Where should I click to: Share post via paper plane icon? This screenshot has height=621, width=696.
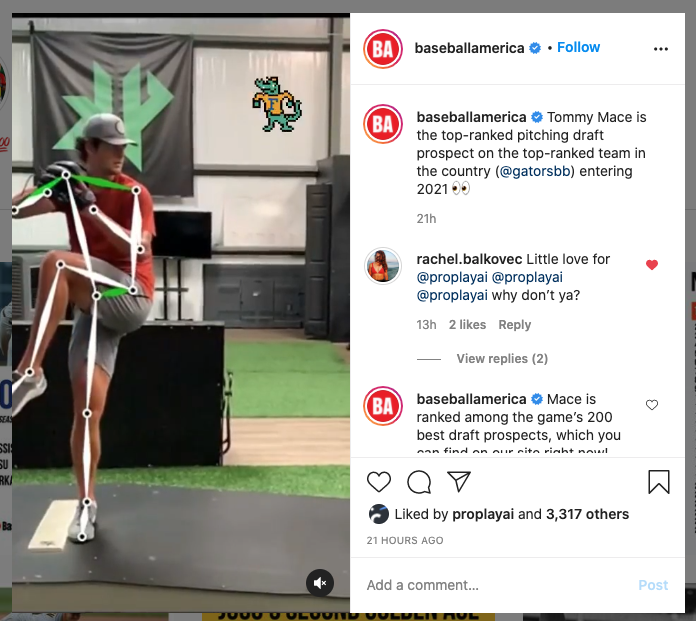coord(459,481)
